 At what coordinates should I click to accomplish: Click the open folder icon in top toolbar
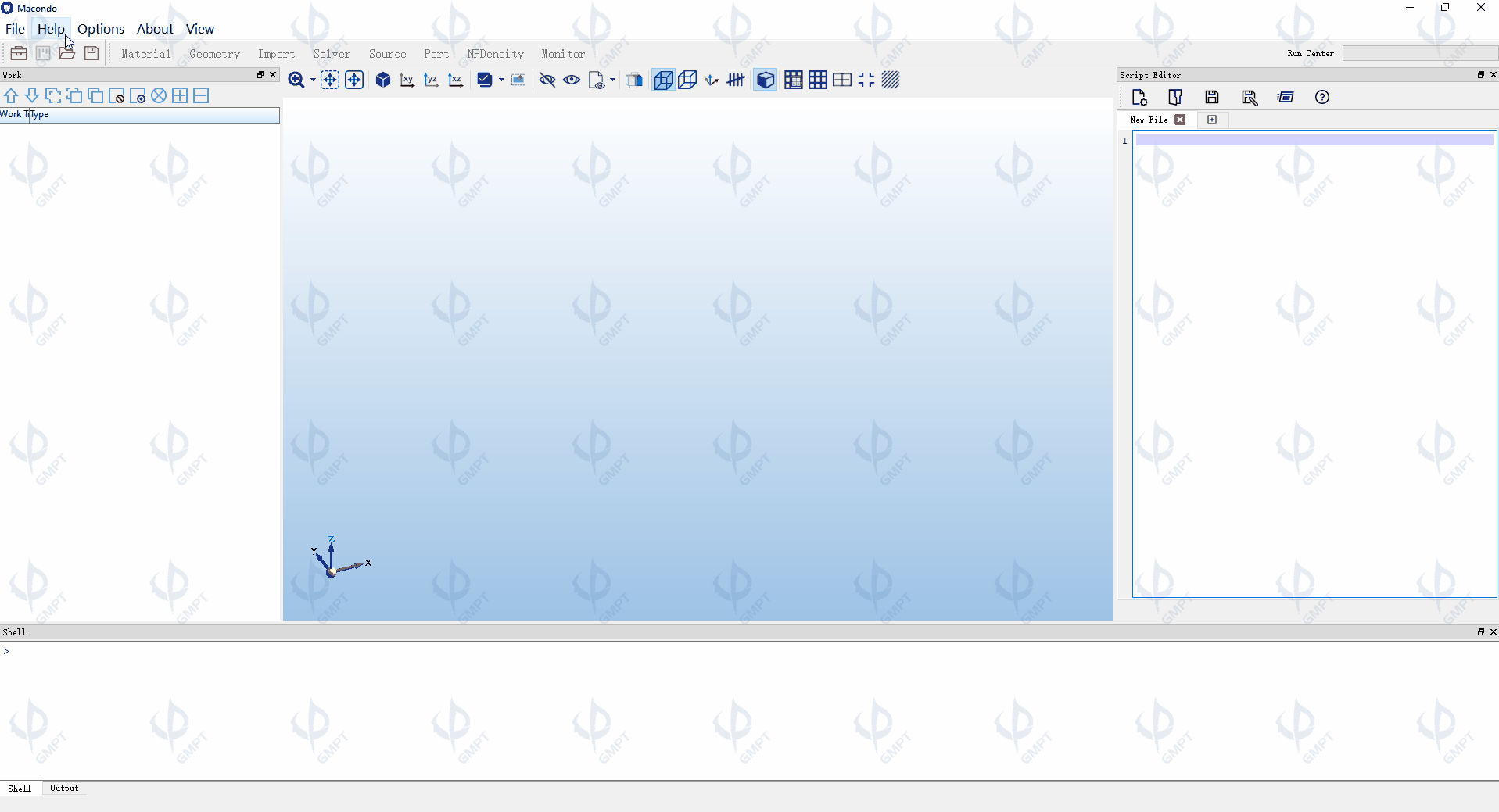point(67,53)
